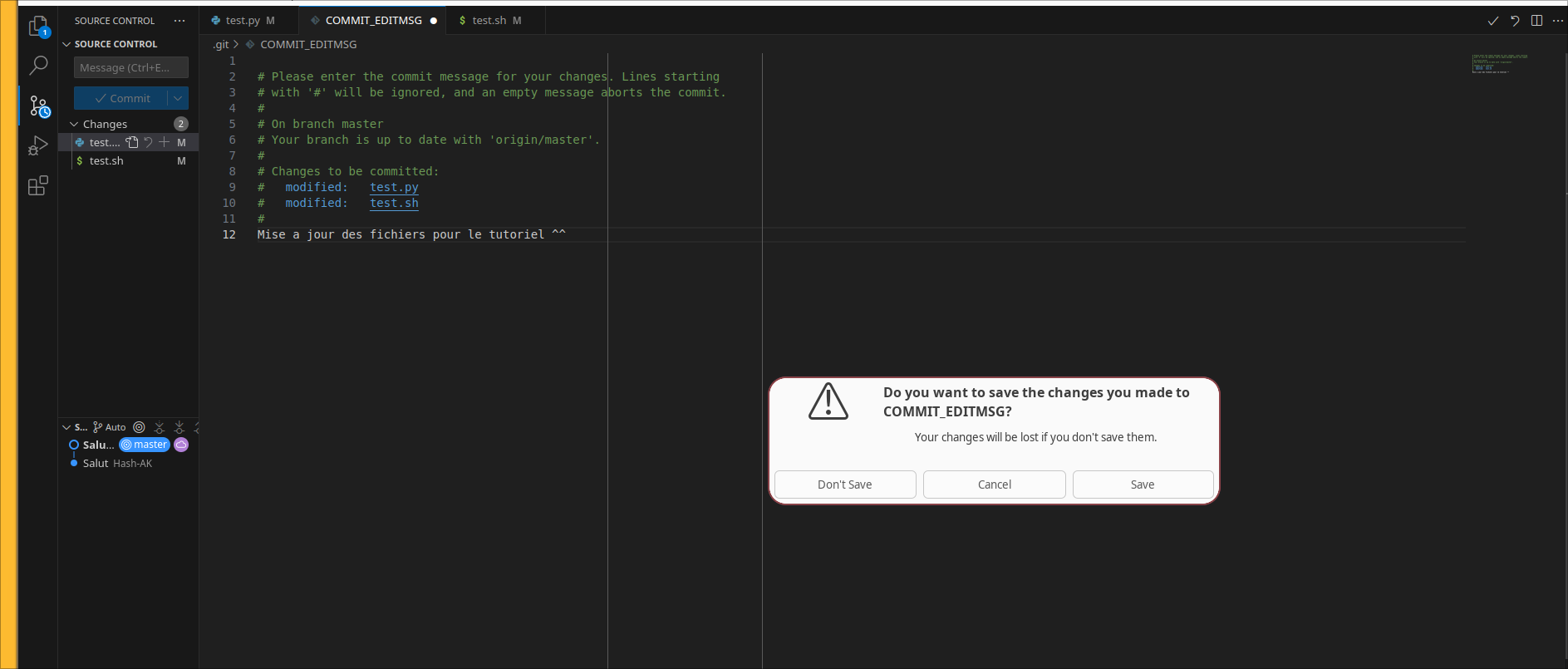Open the Commit button dropdown arrow
Screen dimensions: 1568x669
(178, 98)
